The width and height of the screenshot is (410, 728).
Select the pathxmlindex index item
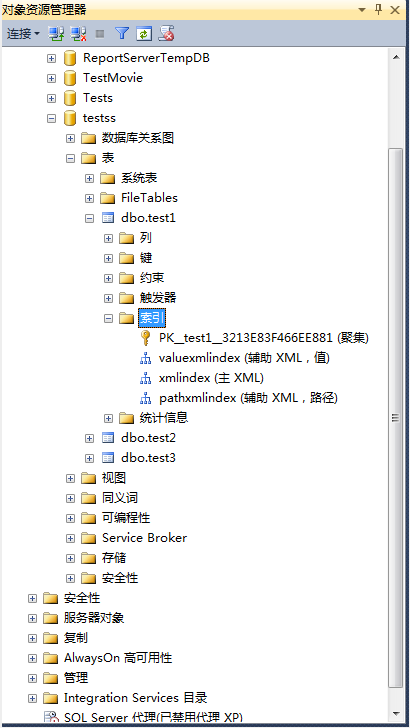(248, 398)
